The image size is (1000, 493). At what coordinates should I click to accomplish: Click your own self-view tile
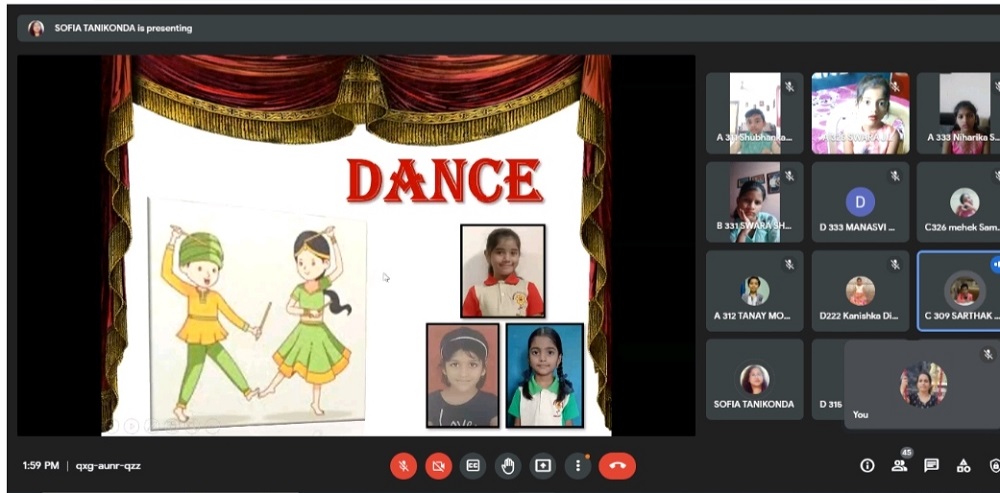(921, 384)
